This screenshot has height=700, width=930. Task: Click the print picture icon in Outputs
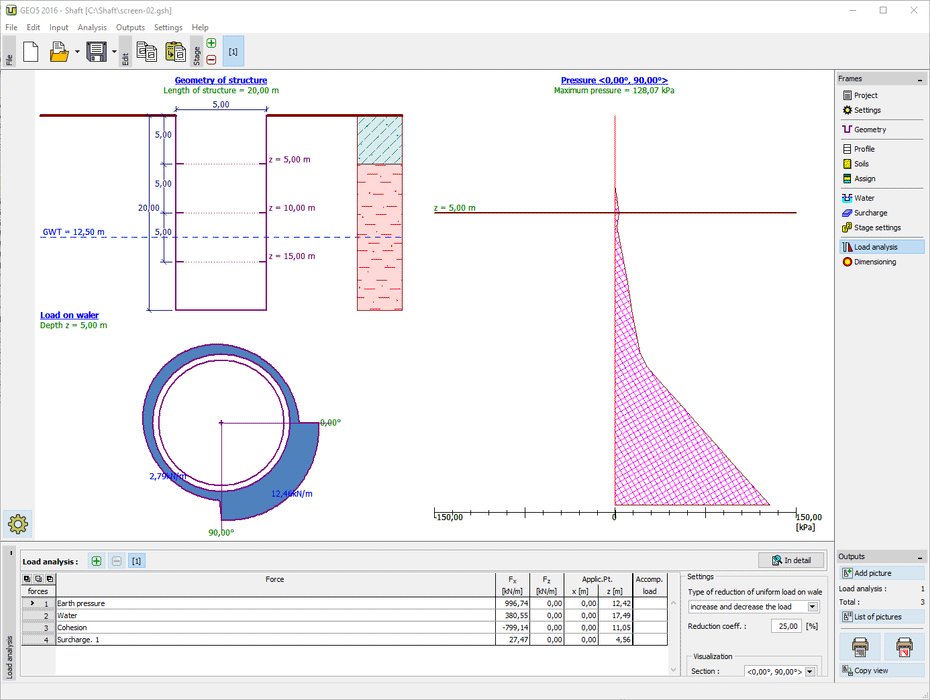[859, 647]
